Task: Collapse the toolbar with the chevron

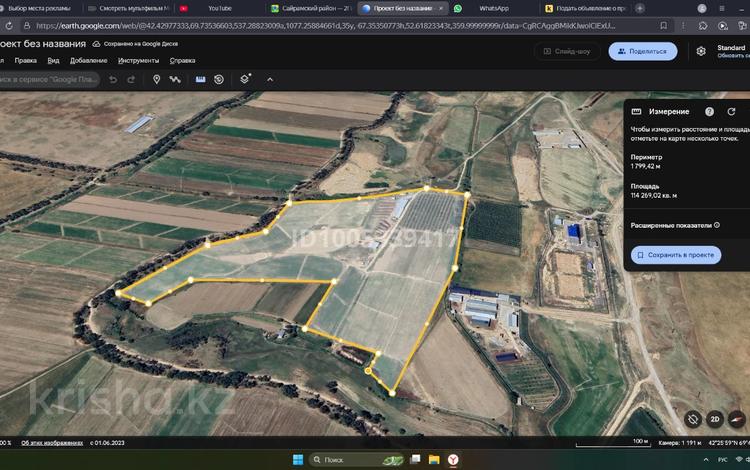Action: tap(270, 79)
